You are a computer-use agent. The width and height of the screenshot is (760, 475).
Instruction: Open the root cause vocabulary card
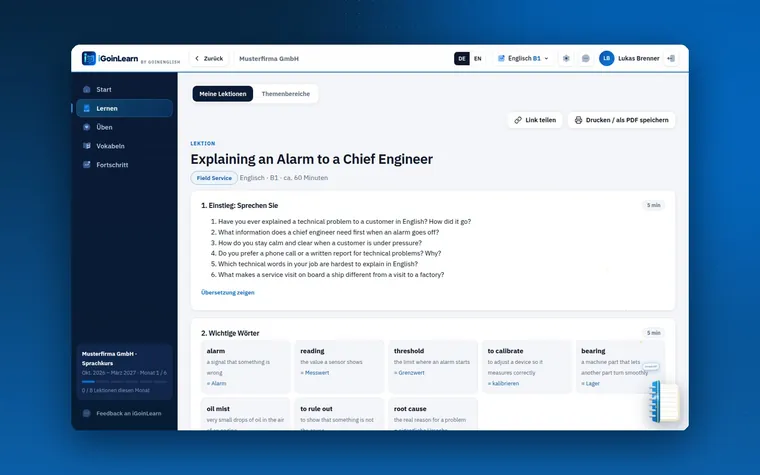coord(433,414)
